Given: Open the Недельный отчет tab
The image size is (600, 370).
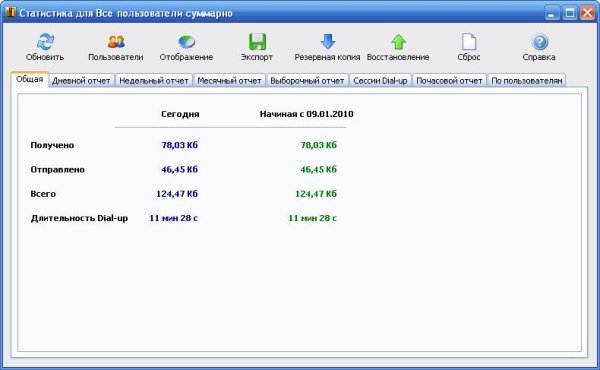Looking at the screenshot, I should (154, 81).
